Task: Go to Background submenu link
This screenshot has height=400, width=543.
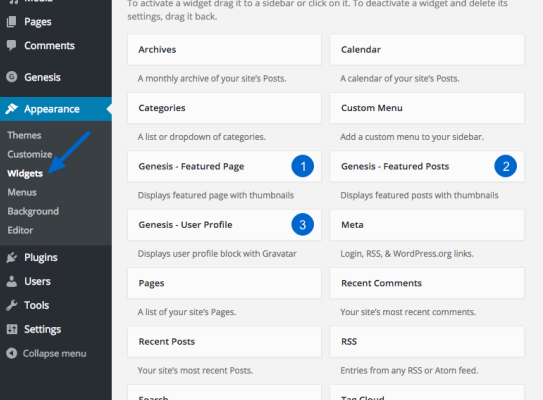Action: click(33, 211)
